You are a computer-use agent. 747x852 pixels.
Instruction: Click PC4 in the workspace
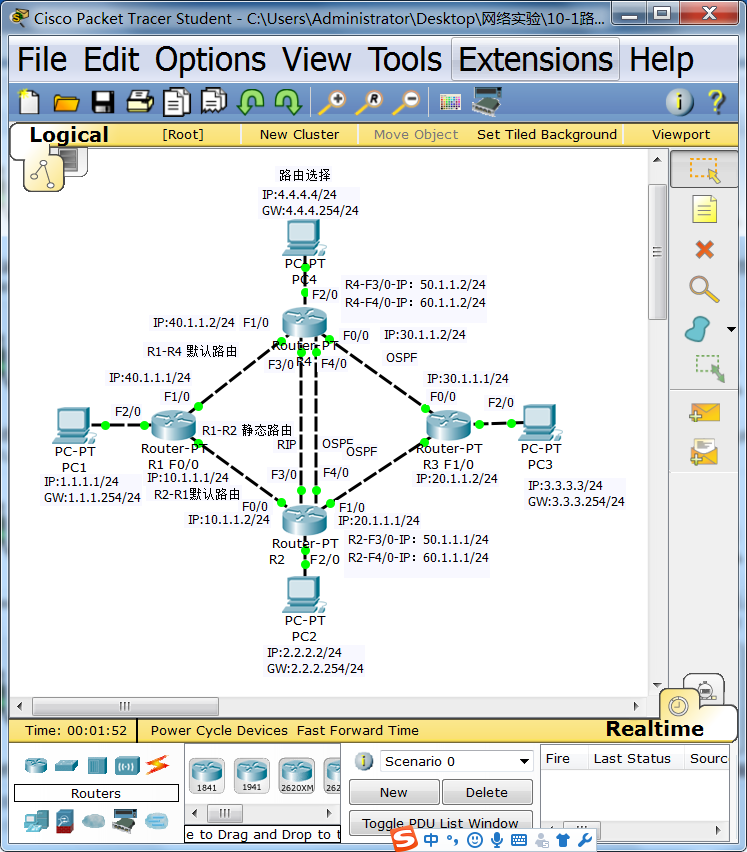click(x=304, y=238)
